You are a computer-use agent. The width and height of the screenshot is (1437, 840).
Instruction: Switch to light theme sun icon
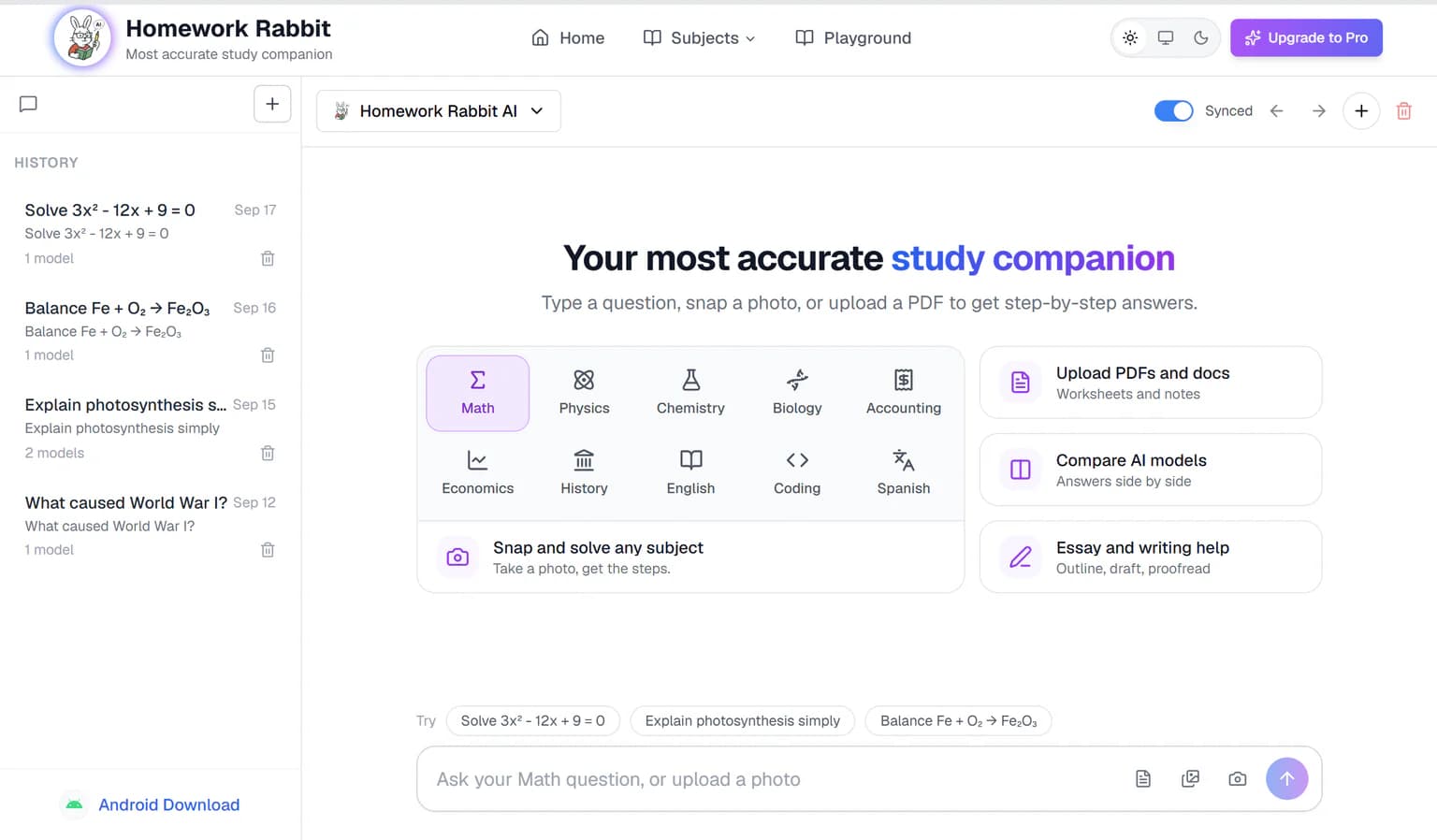pos(1130,38)
